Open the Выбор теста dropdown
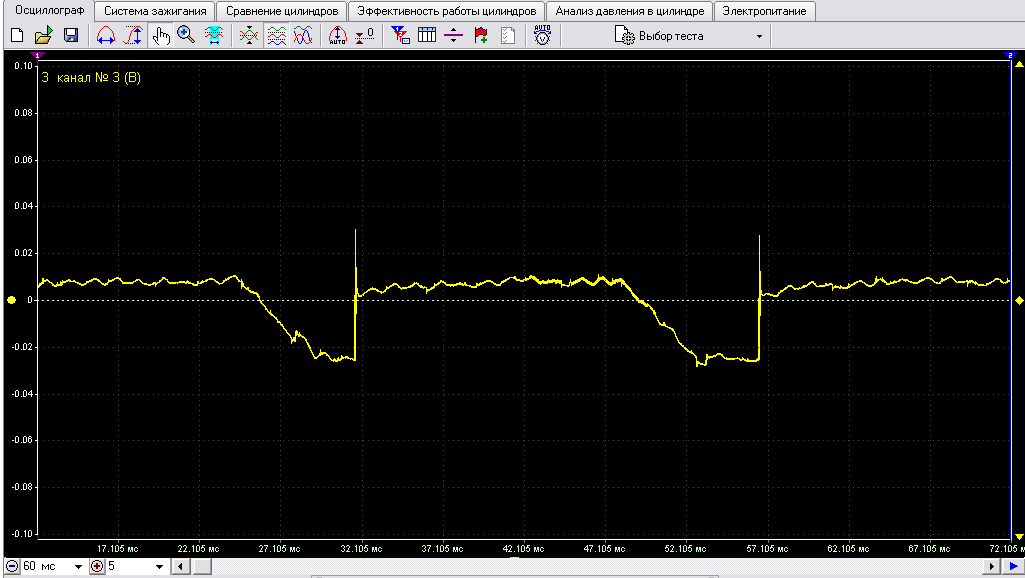Viewport: 1025px width, 578px height. point(690,36)
